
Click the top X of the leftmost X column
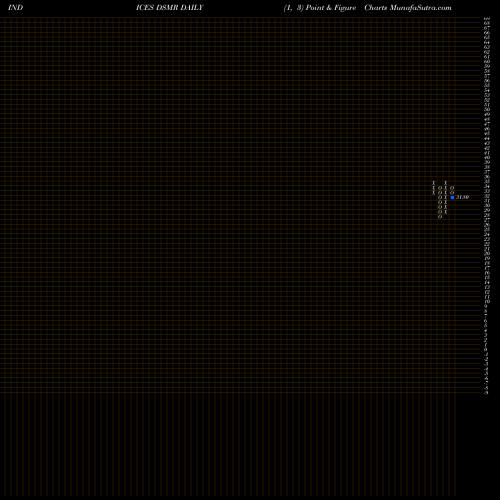(434, 183)
